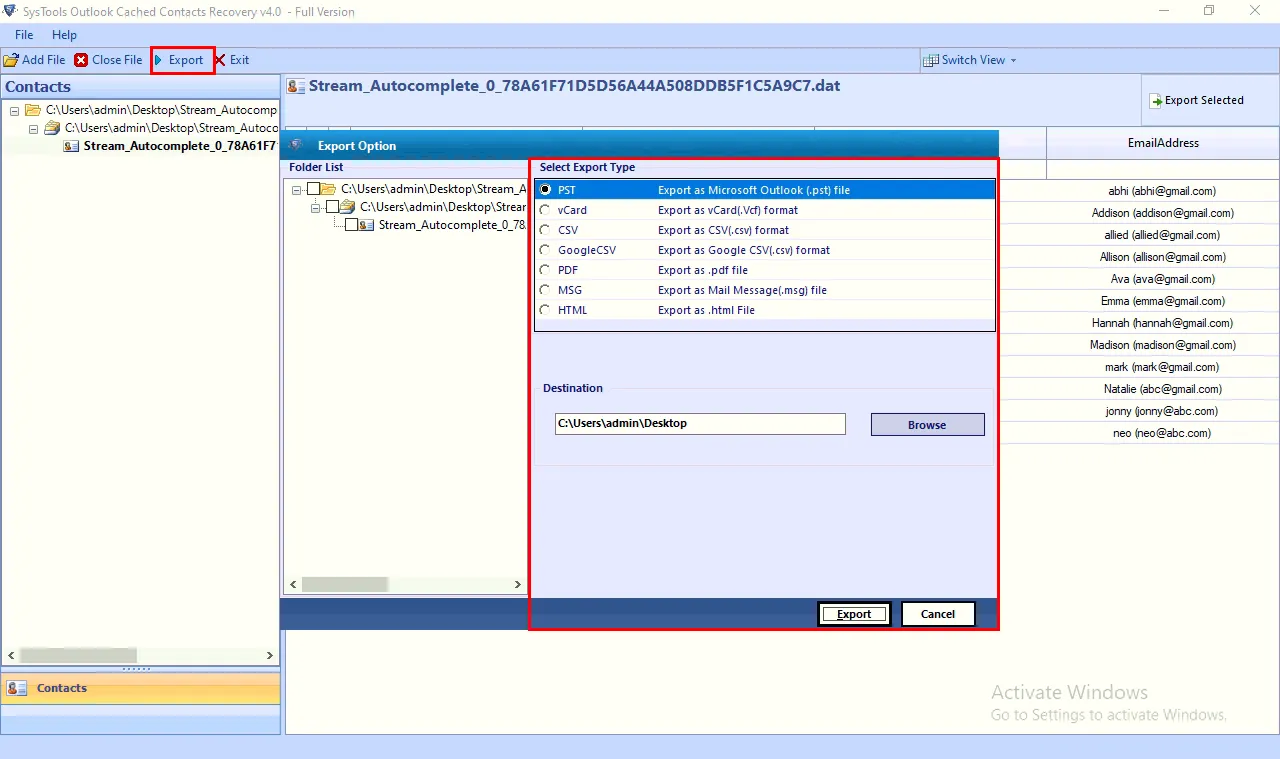Viewport: 1280px width, 759px height.
Task: Select the jonny (jonny@abc.com) row
Action: tap(1162, 411)
